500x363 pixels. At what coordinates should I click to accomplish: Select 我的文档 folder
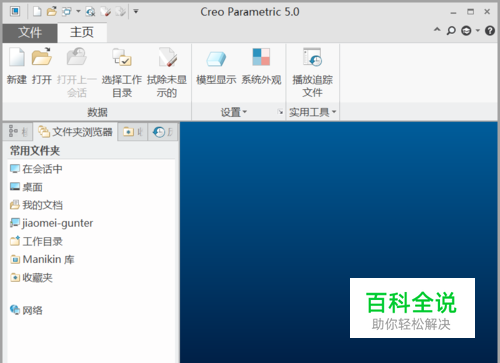pyautogui.click(x=36, y=205)
